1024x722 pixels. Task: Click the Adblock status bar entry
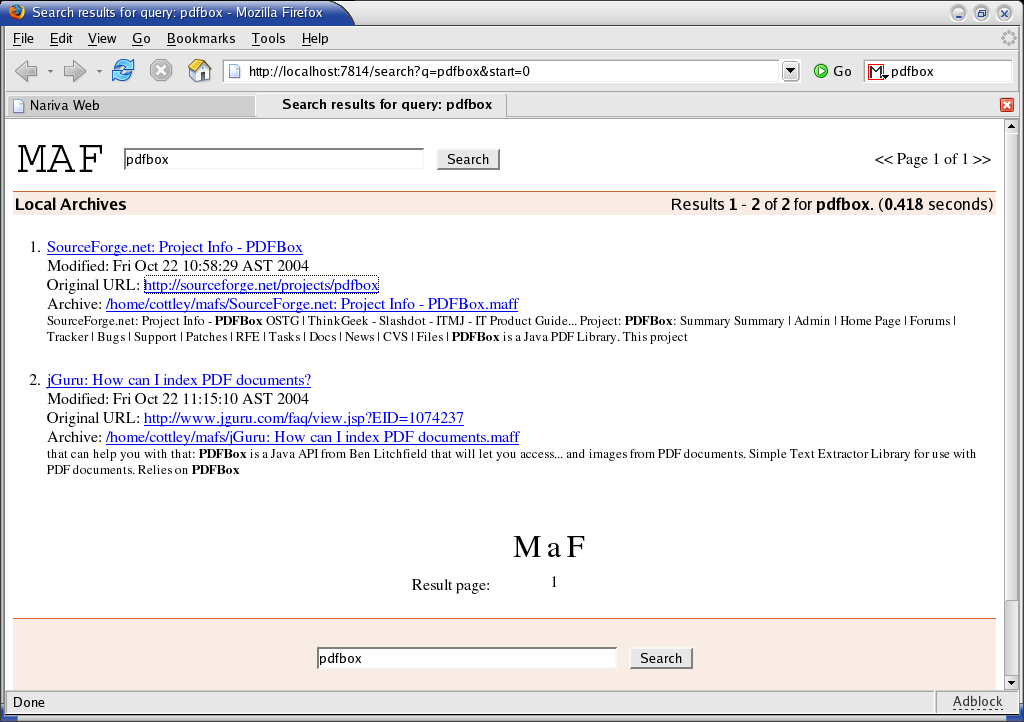pyautogui.click(x=977, y=702)
